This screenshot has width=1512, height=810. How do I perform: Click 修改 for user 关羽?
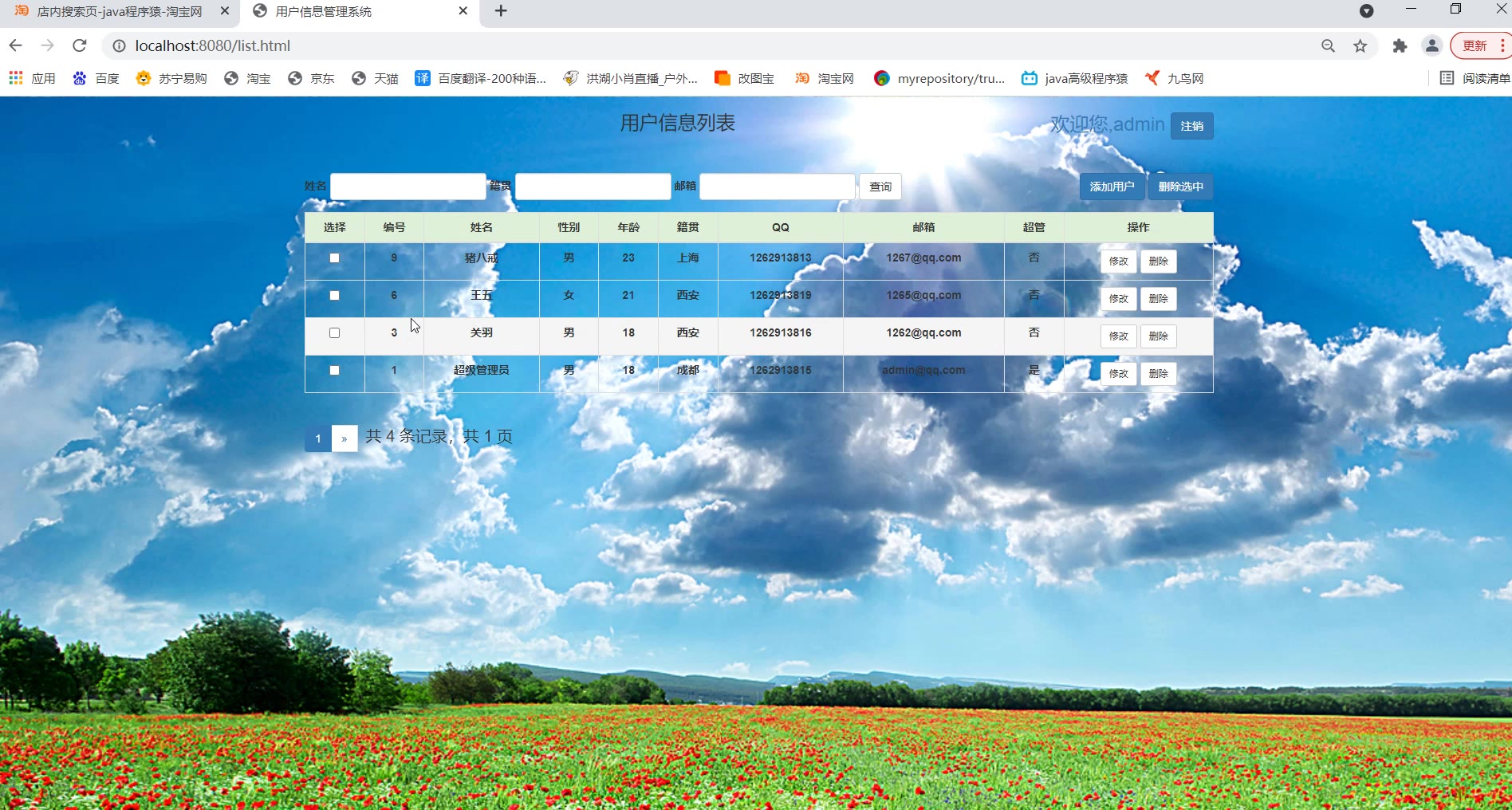coord(1118,336)
